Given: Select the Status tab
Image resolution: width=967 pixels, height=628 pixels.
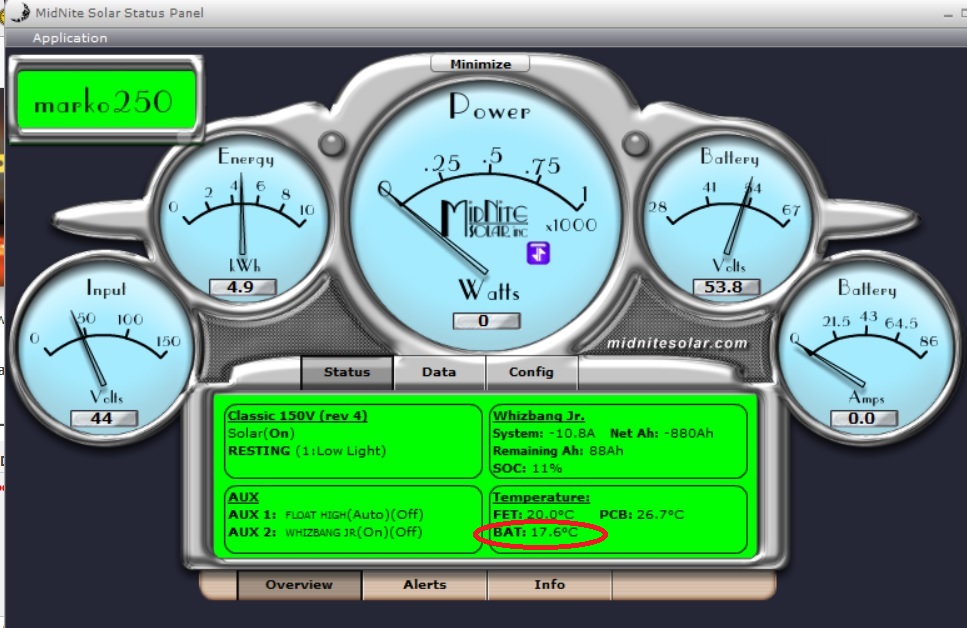Looking at the screenshot, I should click(347, 372).
